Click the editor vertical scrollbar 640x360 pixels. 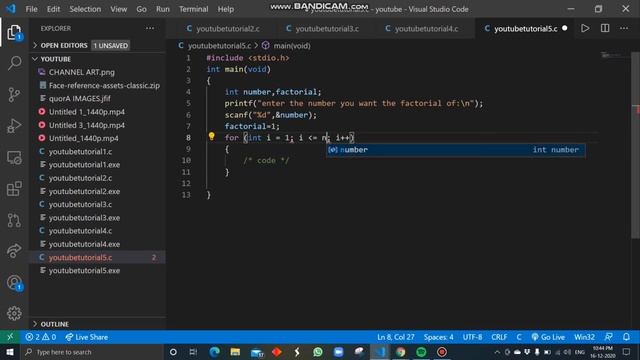(x=635, y=145)
